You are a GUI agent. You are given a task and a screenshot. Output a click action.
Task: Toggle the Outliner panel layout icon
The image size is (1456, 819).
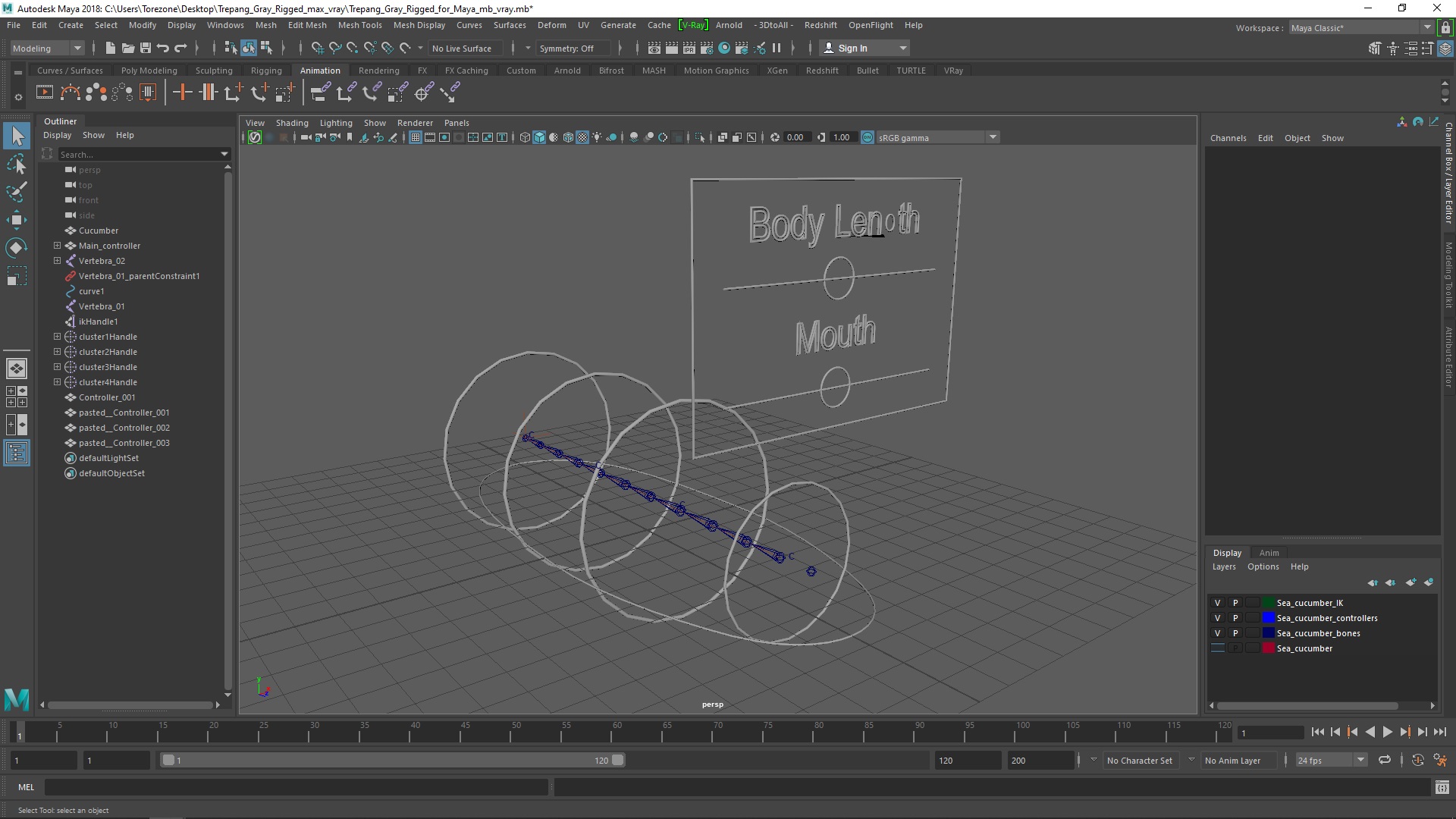coord(17,453)
